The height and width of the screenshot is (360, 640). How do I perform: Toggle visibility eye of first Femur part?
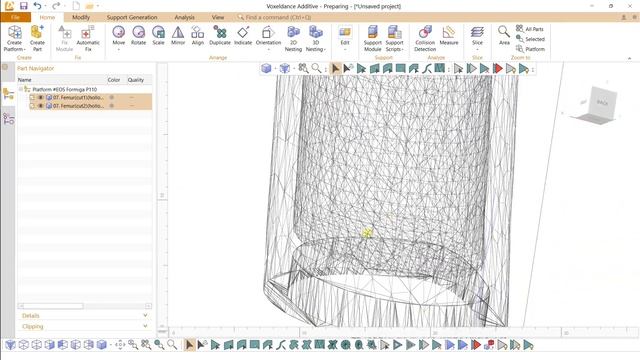pyautogui.click(x=40, y=98)
